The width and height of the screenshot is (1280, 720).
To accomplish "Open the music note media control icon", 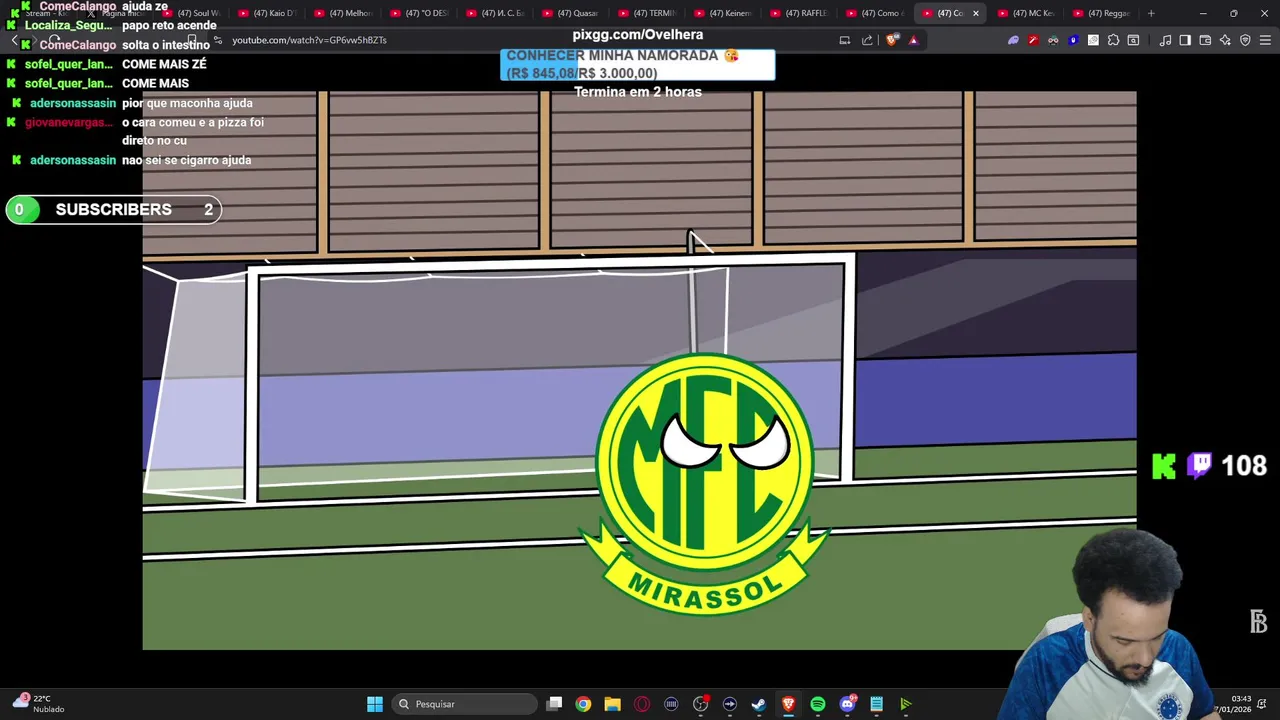I will coord(1165,40).
